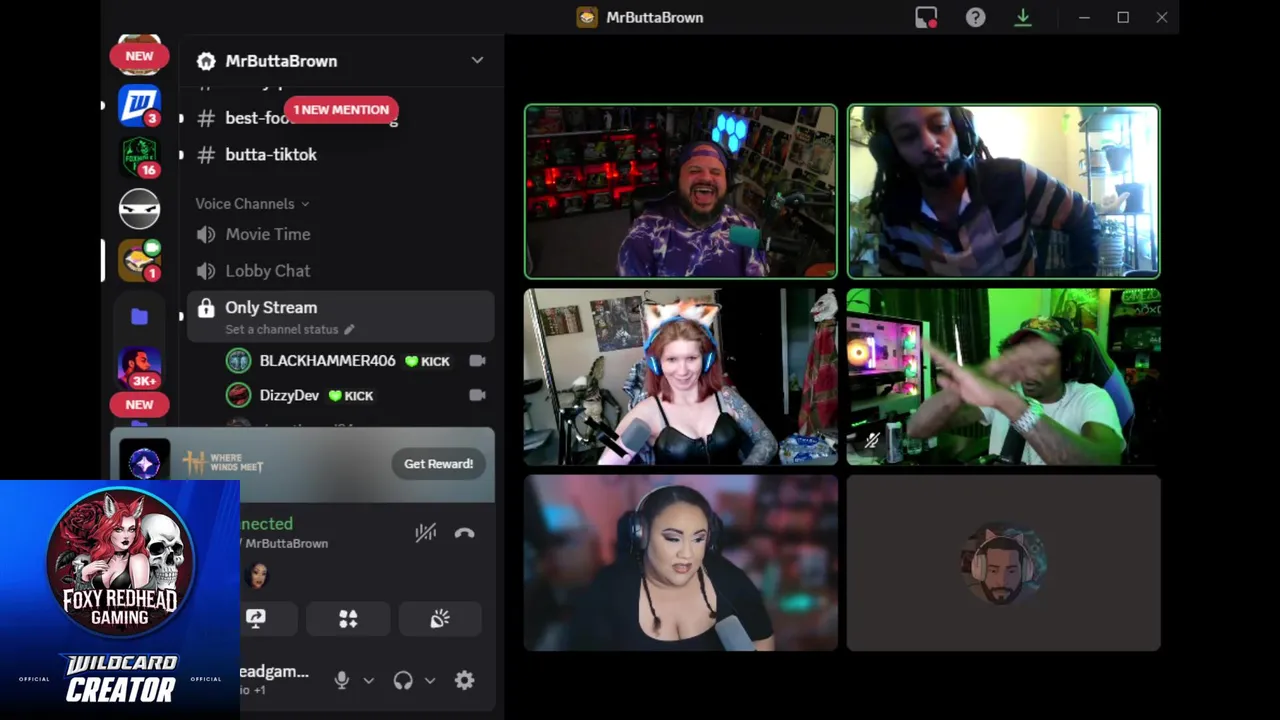Click the username text beside the microphone
Image resolution: width=1280 pixels, height=720 pixels.
[x=274, y=672]
